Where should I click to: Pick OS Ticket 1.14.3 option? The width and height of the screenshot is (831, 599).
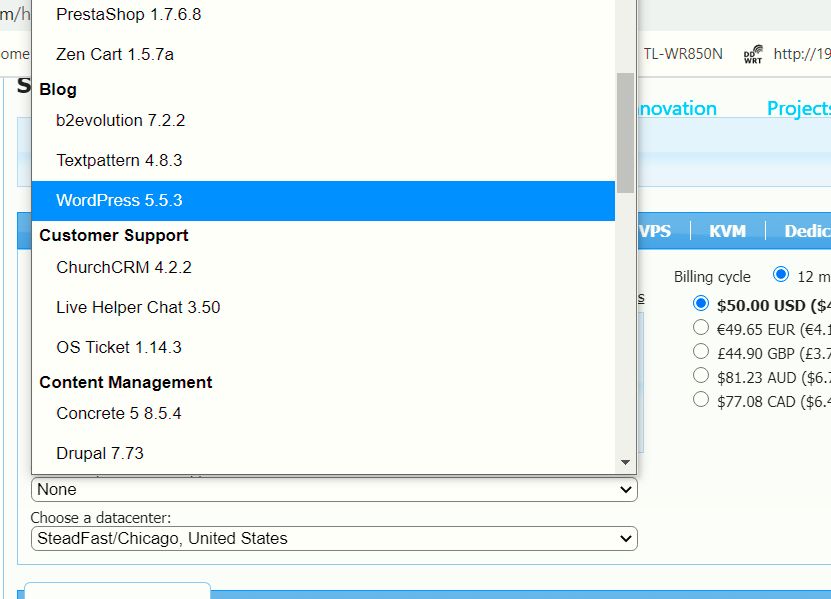pyautogui.click(x=323, y=347)
